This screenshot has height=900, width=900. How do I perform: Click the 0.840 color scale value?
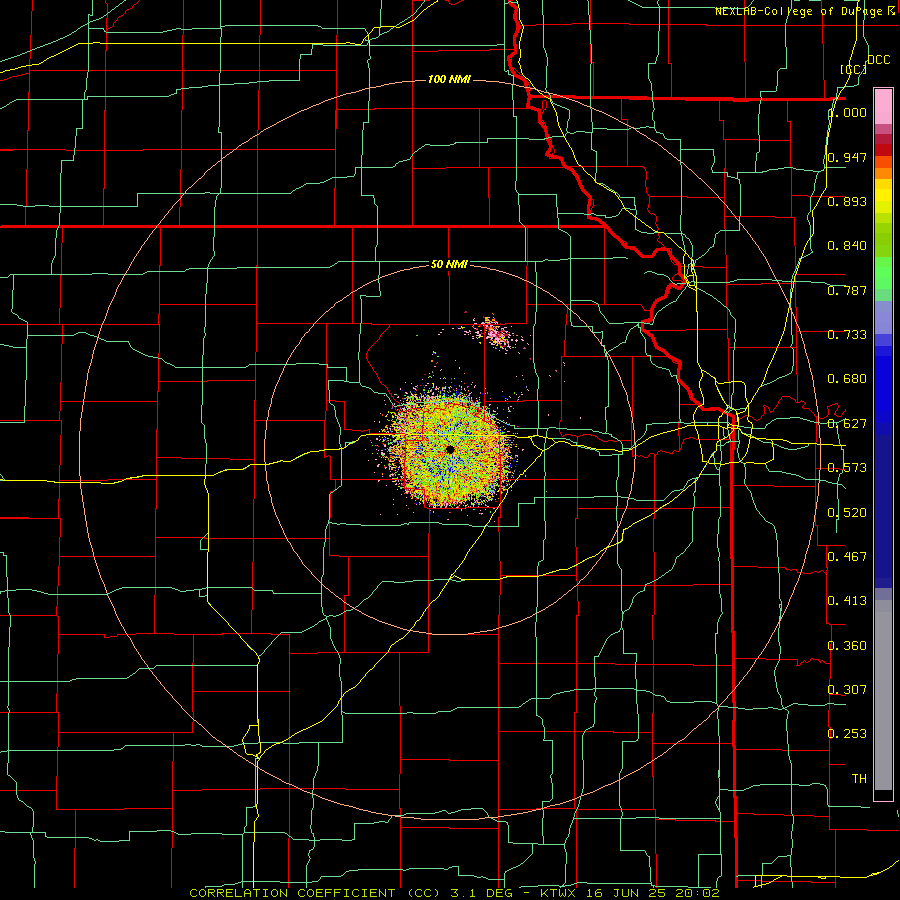[x=847, y=246]
